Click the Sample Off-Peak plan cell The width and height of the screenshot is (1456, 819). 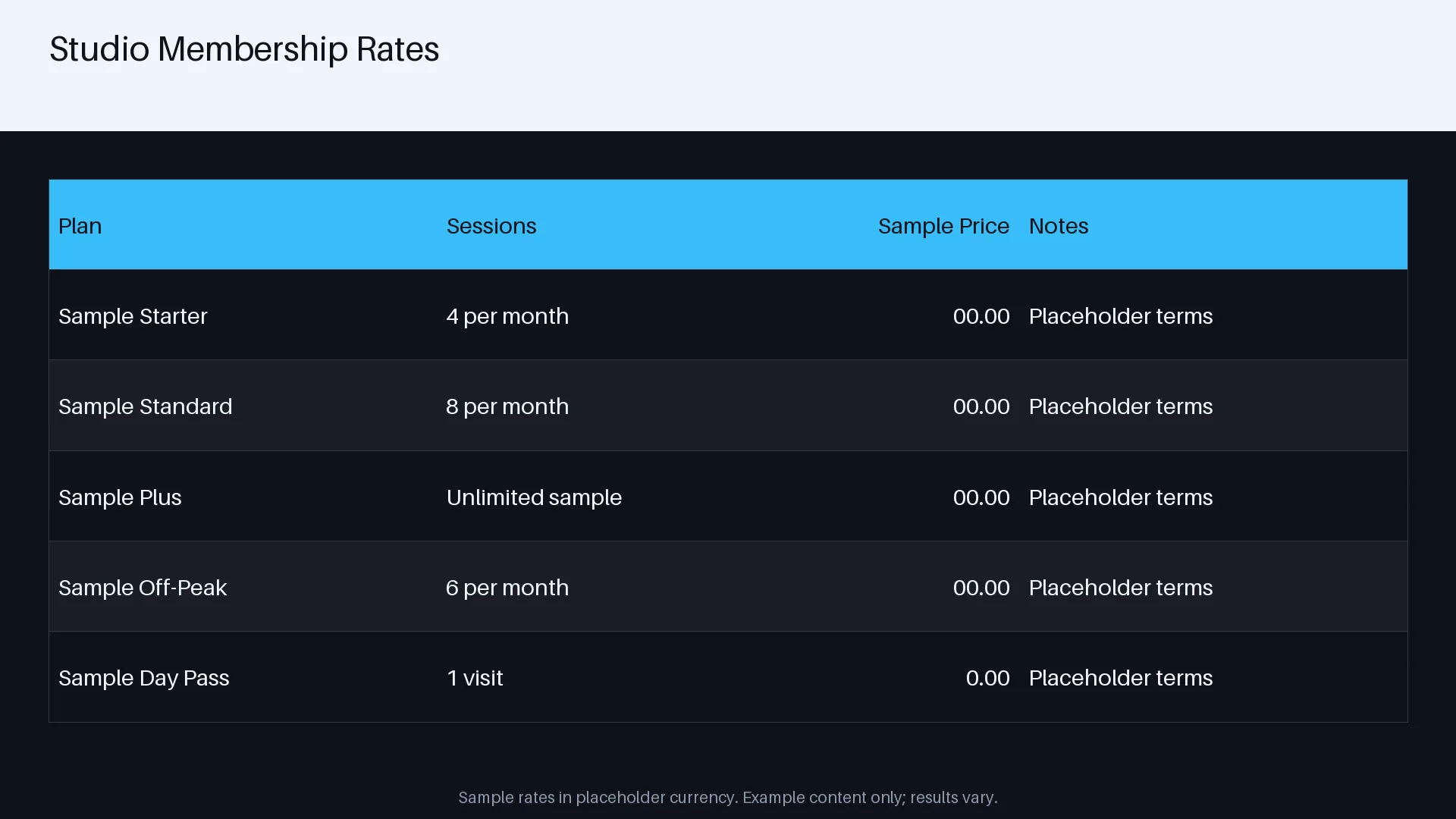[x=143, y=588]
